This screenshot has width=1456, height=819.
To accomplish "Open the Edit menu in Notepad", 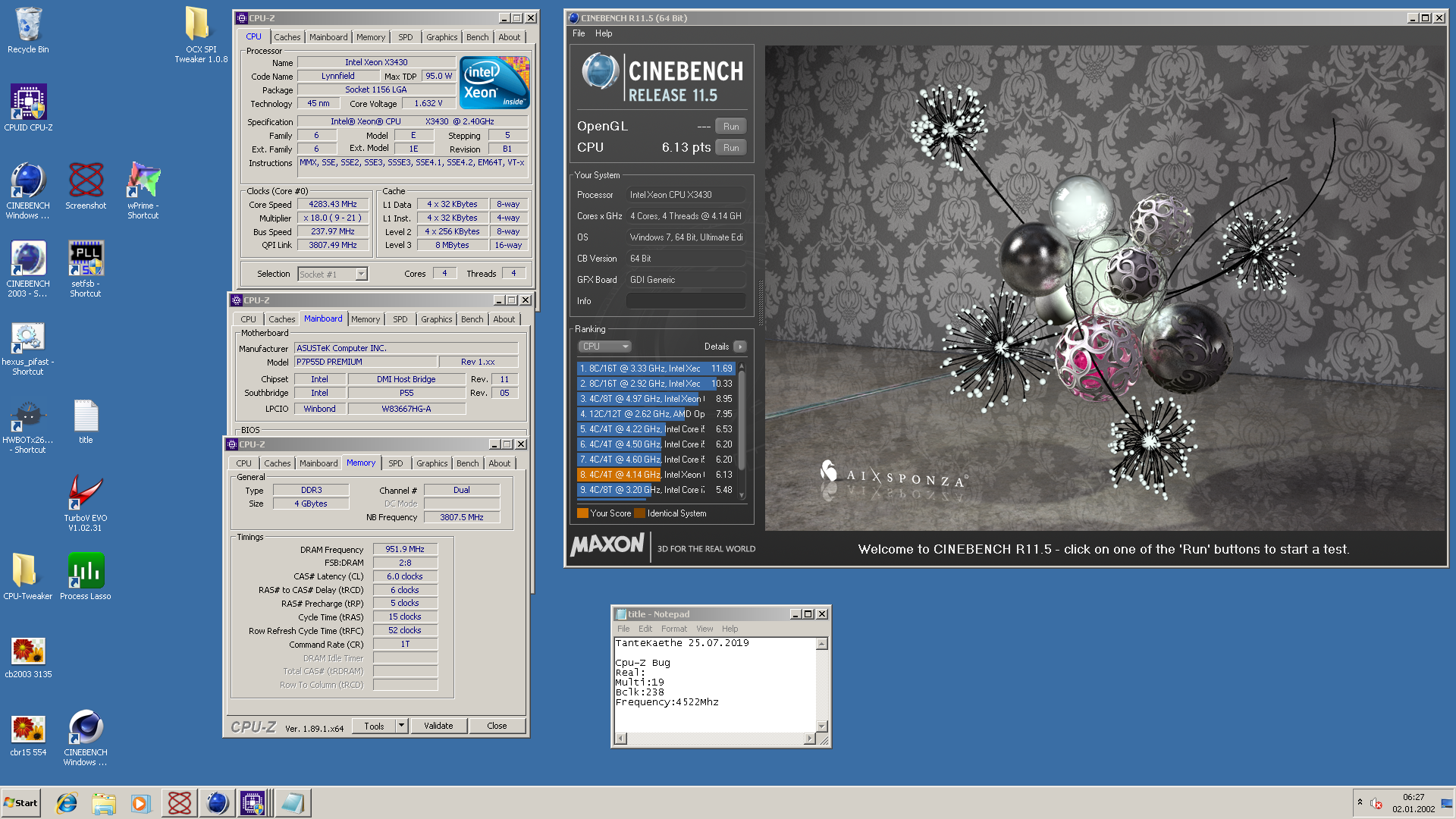I will pos(645,629).
